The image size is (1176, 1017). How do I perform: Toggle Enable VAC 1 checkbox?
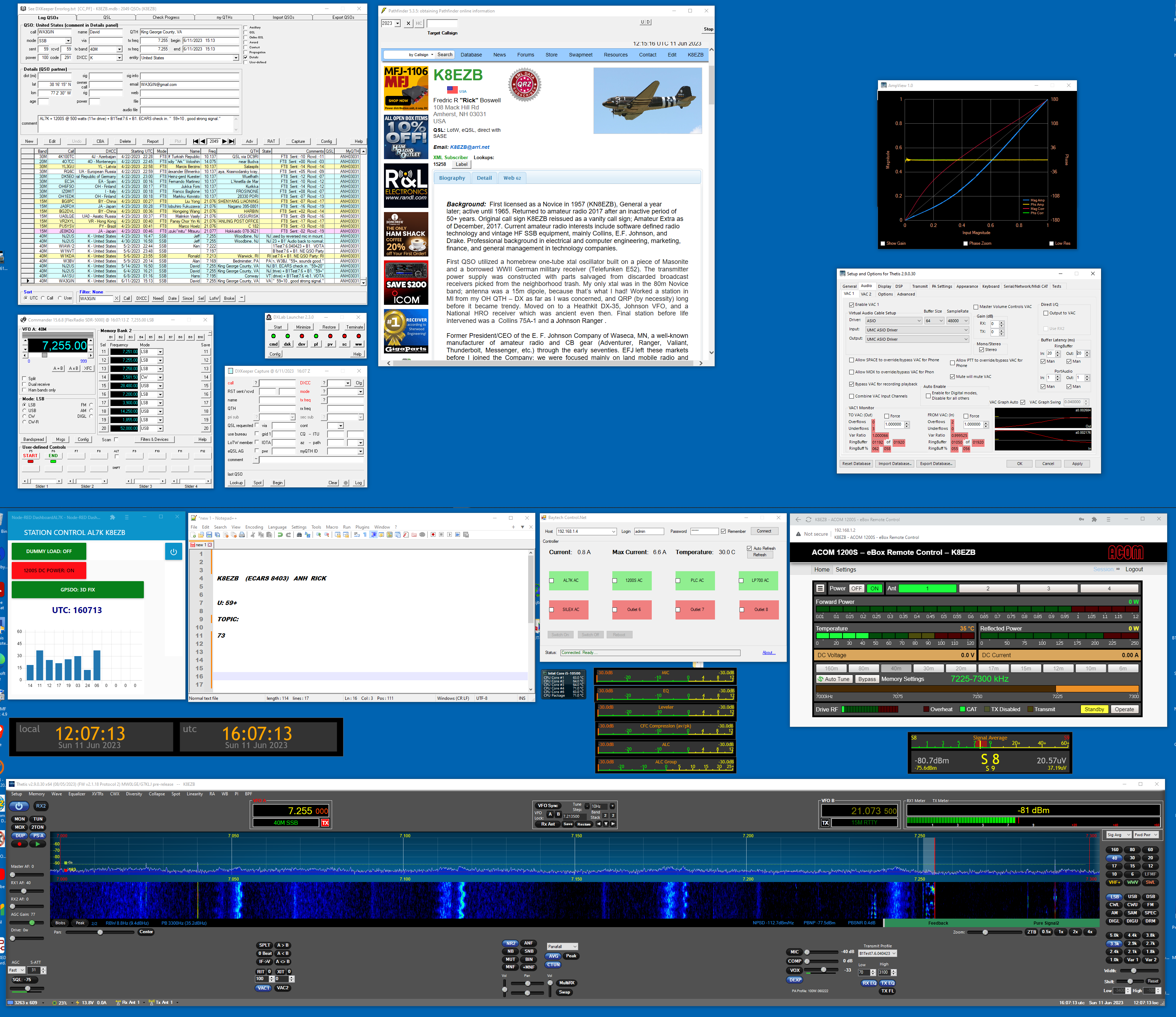(851, 305)
